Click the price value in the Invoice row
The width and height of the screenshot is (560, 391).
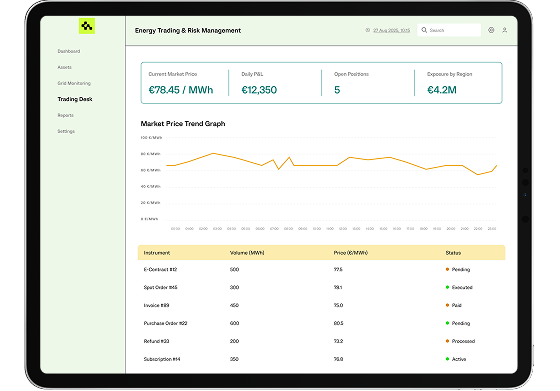tap(338, 305)
